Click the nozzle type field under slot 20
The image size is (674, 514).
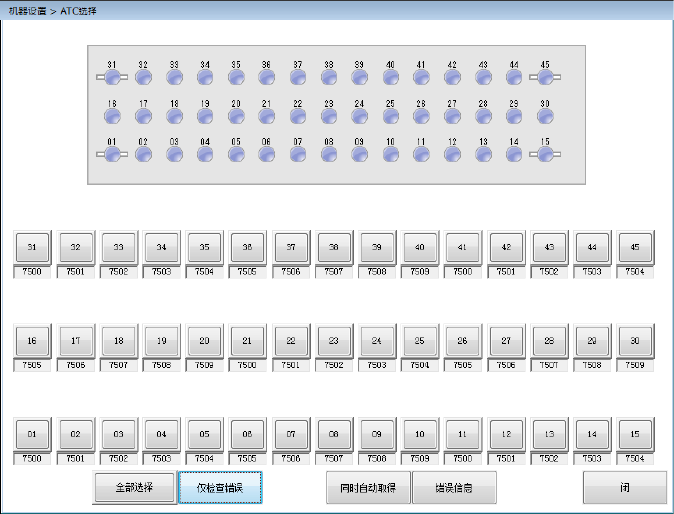(205, 365)
